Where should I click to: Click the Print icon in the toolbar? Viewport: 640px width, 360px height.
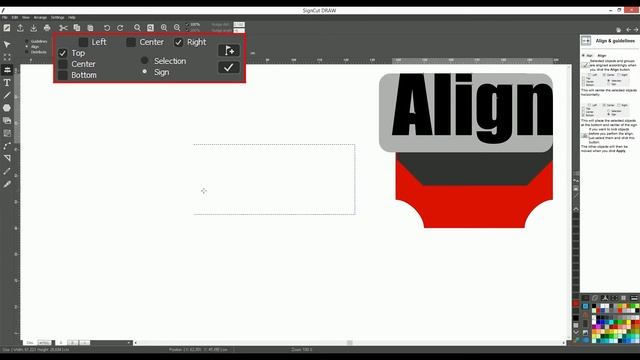pyautogui.click(x=47, y=28)
